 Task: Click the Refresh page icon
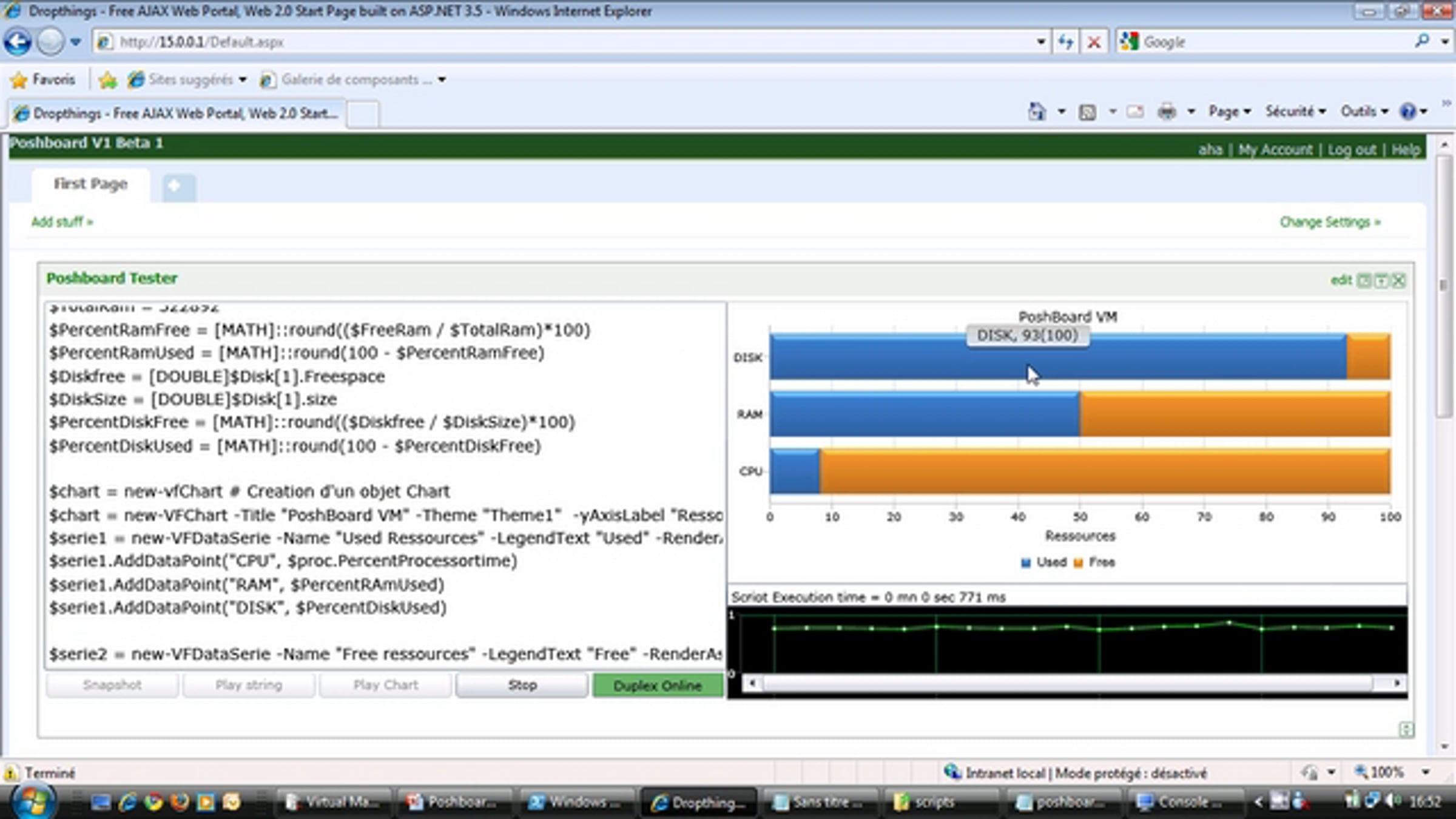[1065, 42]
